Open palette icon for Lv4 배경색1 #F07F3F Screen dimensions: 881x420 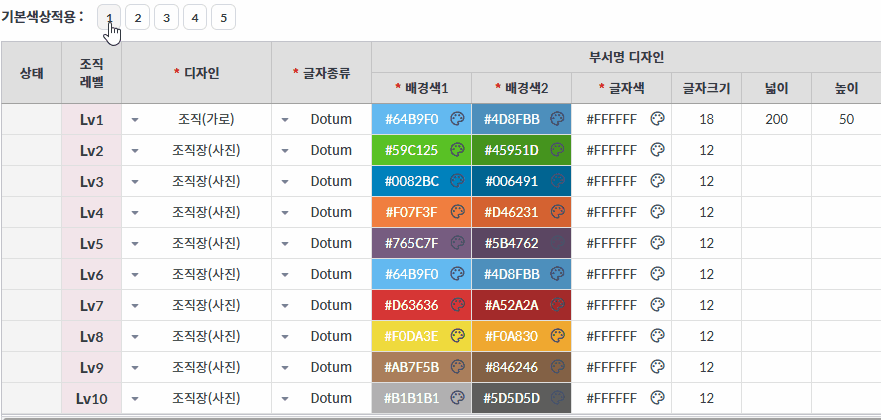click(458, 212)
